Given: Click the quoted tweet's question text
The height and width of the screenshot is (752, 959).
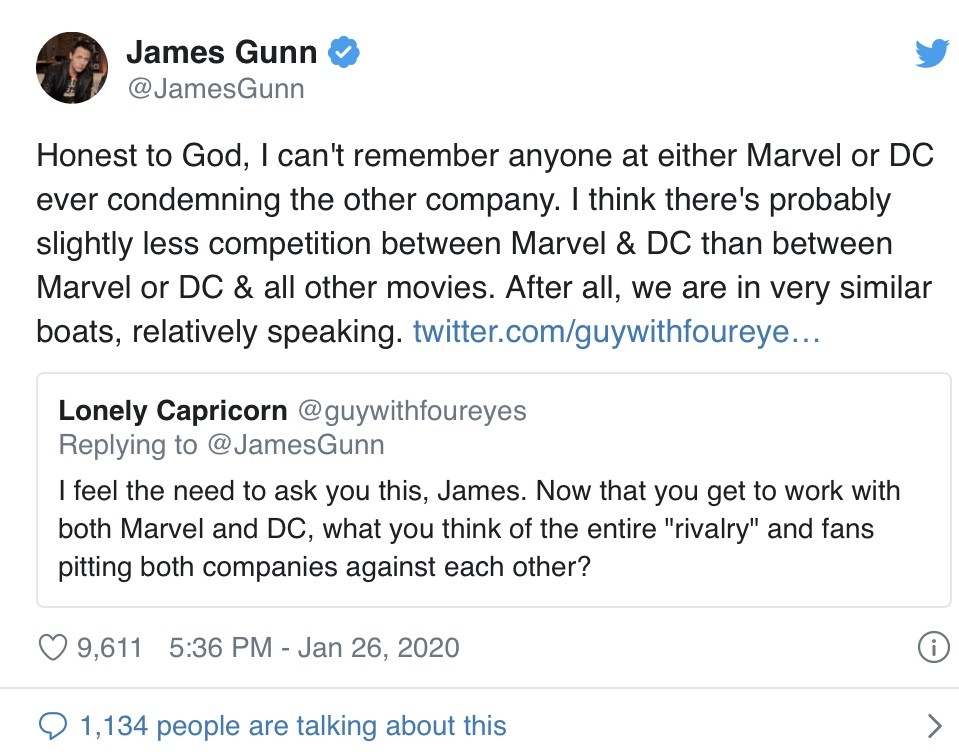Looking at the screenshot, I should (479, 526).
